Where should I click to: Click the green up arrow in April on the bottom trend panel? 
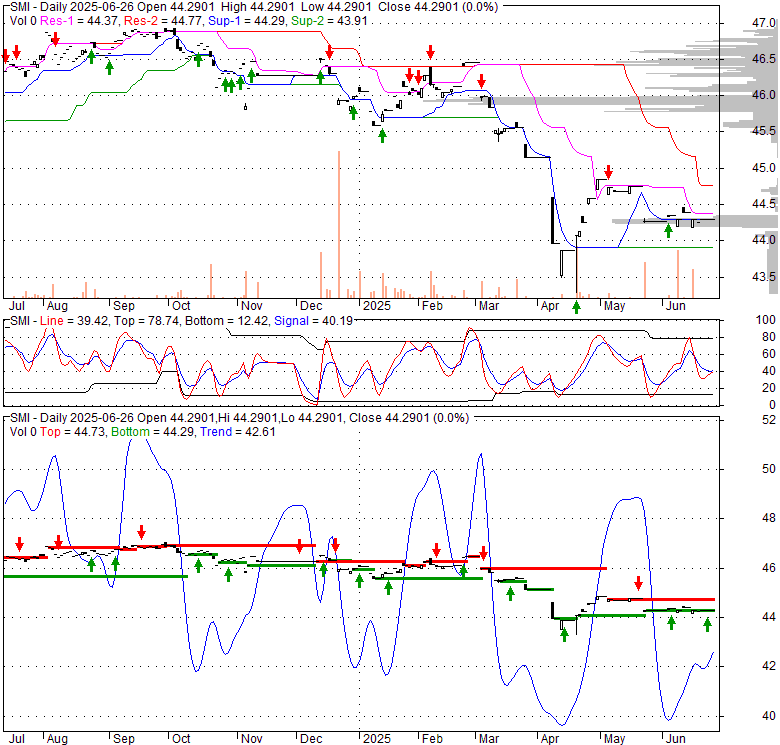(x=564, y=633)
